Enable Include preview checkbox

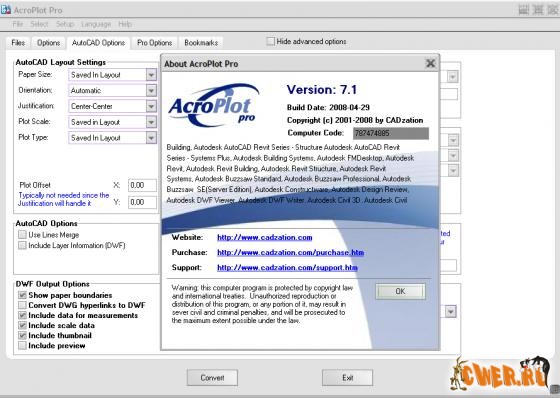tap(22, 345)
